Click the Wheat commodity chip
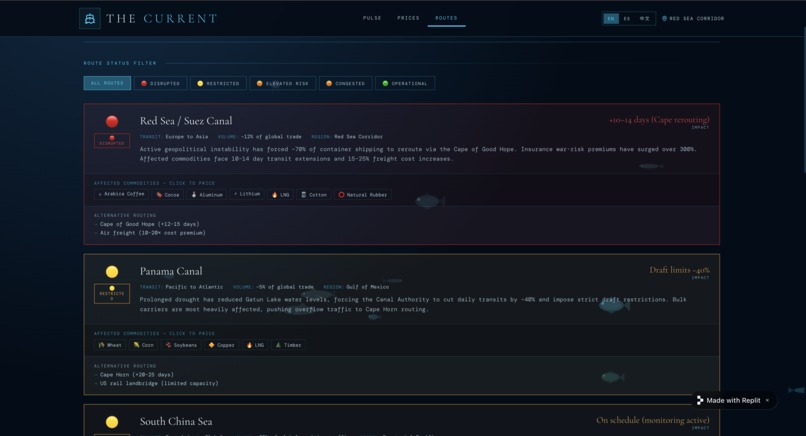This screenshot has width=806, height=436. coord(110,345)
